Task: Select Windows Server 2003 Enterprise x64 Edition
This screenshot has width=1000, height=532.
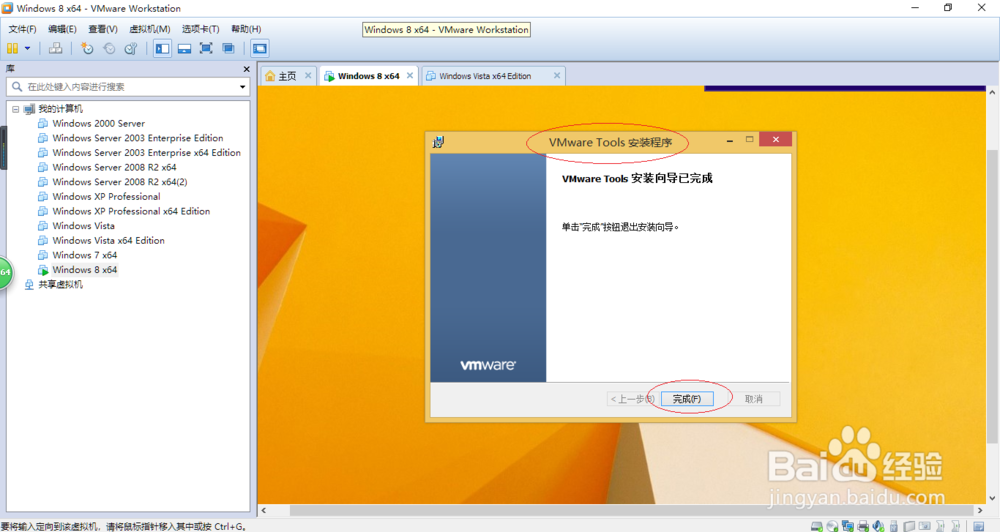Action: click(x=146, y=153)
